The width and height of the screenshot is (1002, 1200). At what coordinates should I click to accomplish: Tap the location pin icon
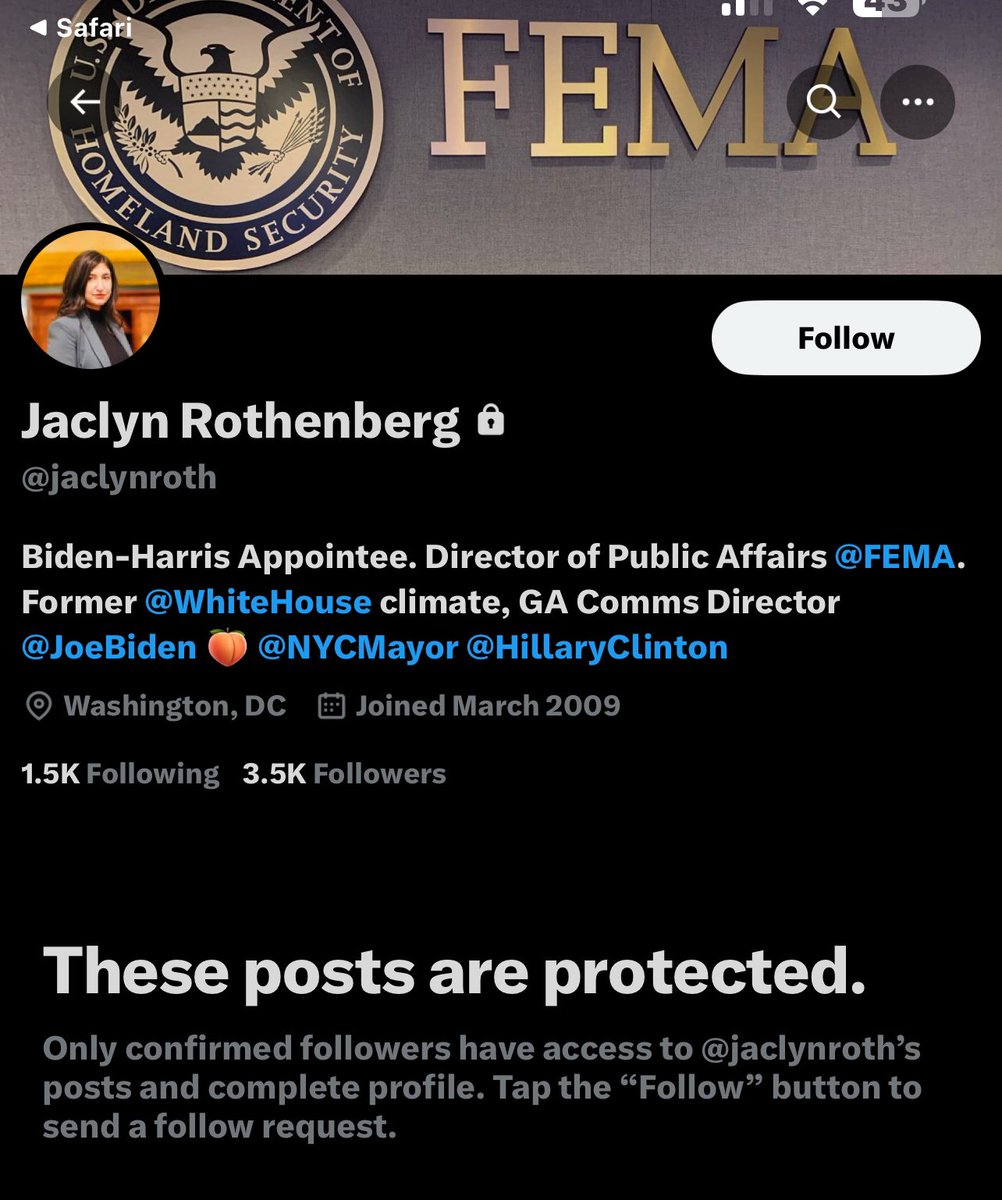[38, 707]
